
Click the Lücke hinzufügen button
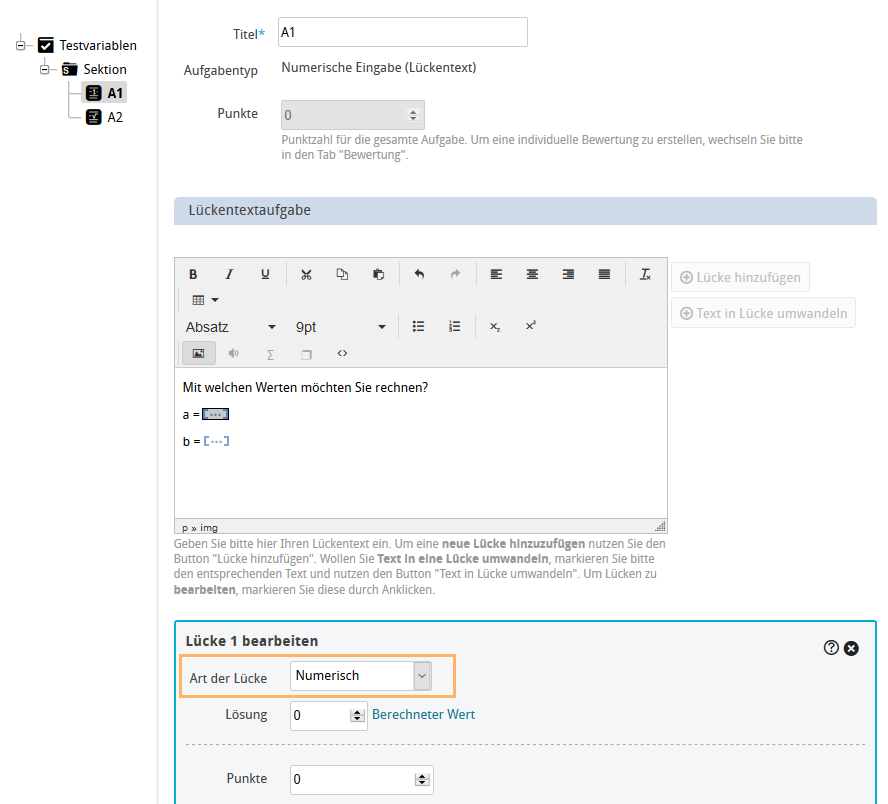pyautogui.click(x=740, y=277)
